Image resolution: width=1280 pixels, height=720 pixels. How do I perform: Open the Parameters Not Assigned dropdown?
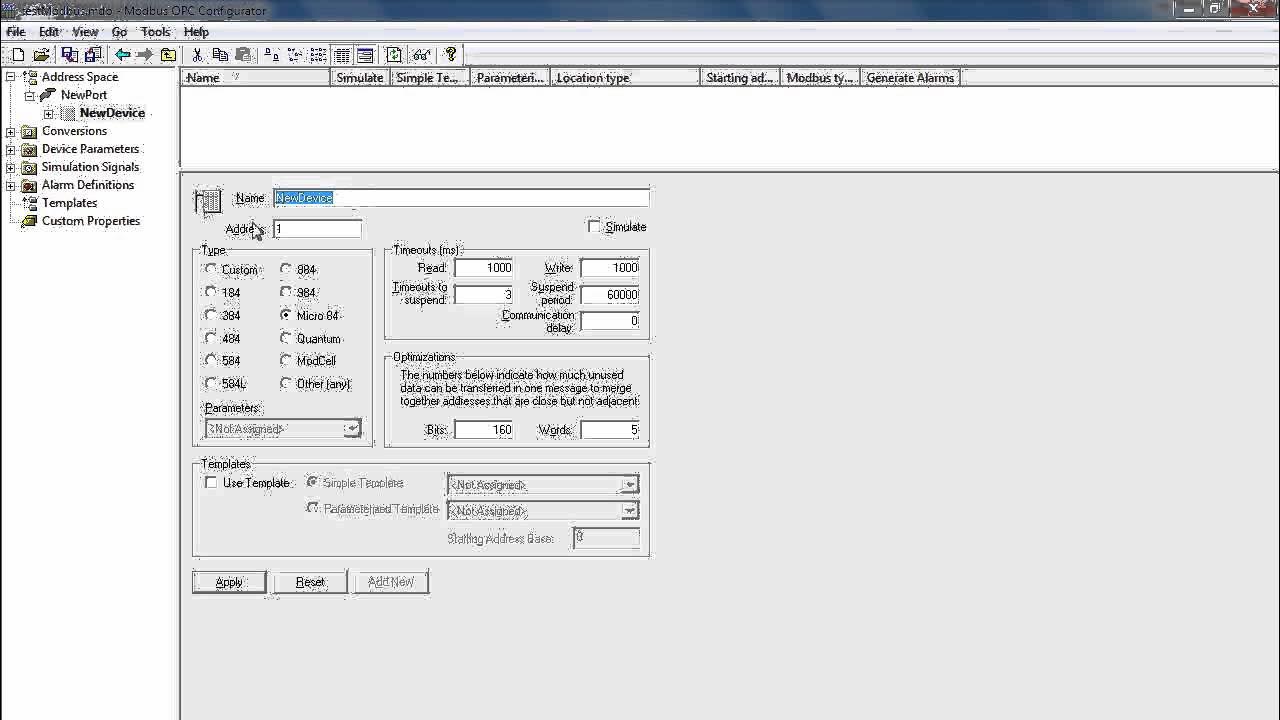click(351, 429)
